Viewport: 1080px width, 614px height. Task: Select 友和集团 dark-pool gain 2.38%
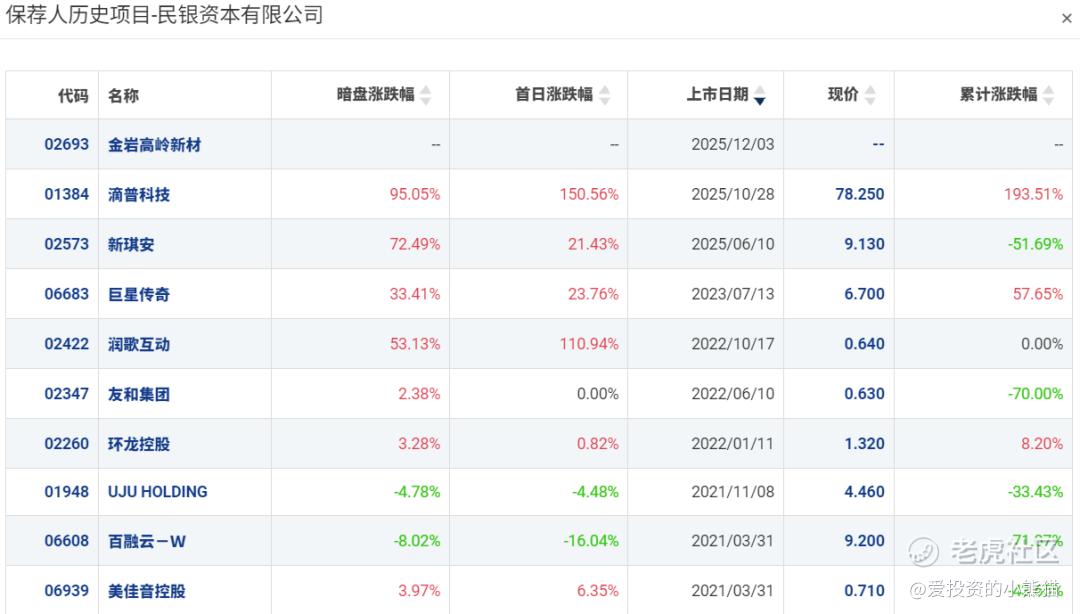coord(419,393)
